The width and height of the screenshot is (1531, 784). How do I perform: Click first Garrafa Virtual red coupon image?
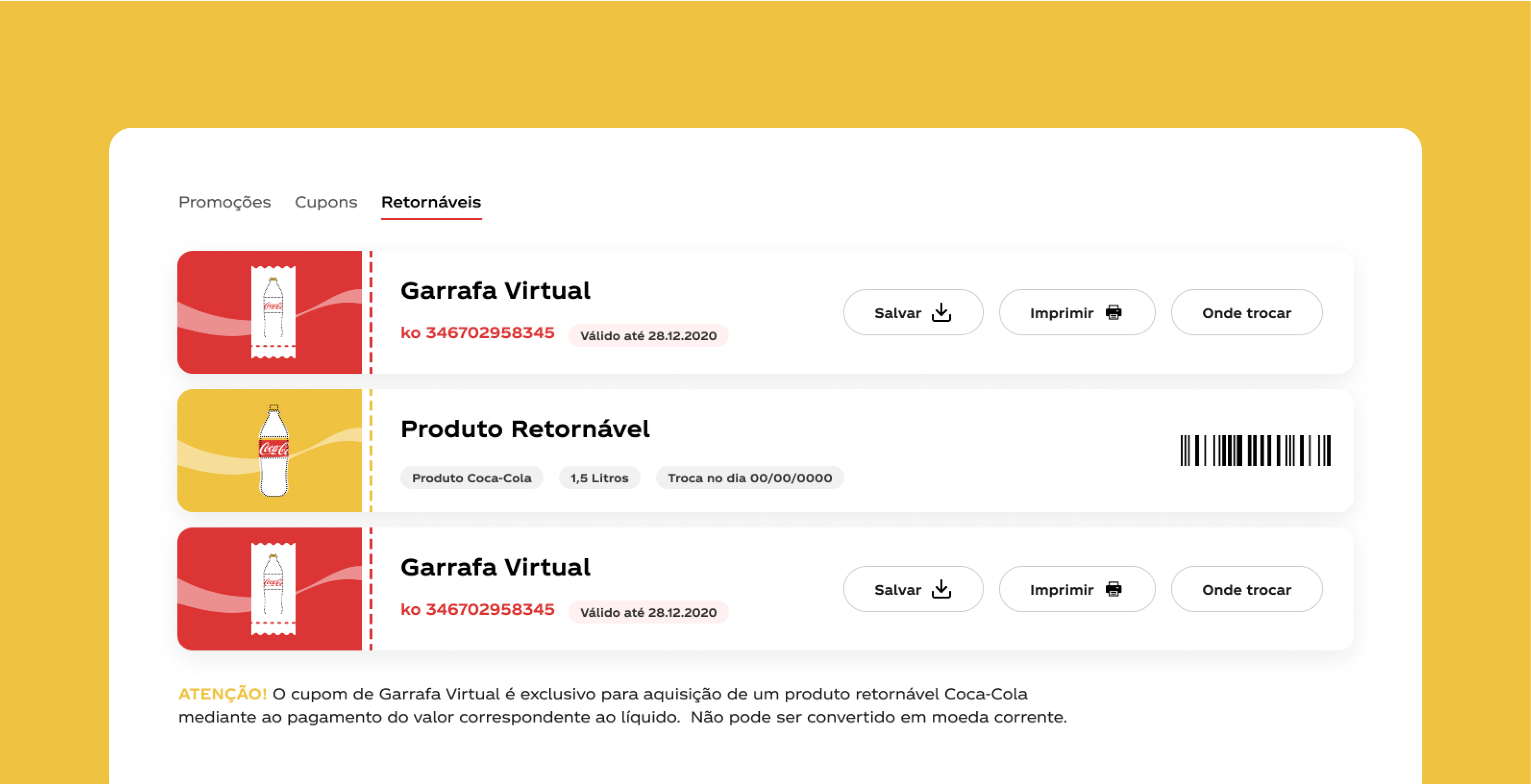[270, 312]
